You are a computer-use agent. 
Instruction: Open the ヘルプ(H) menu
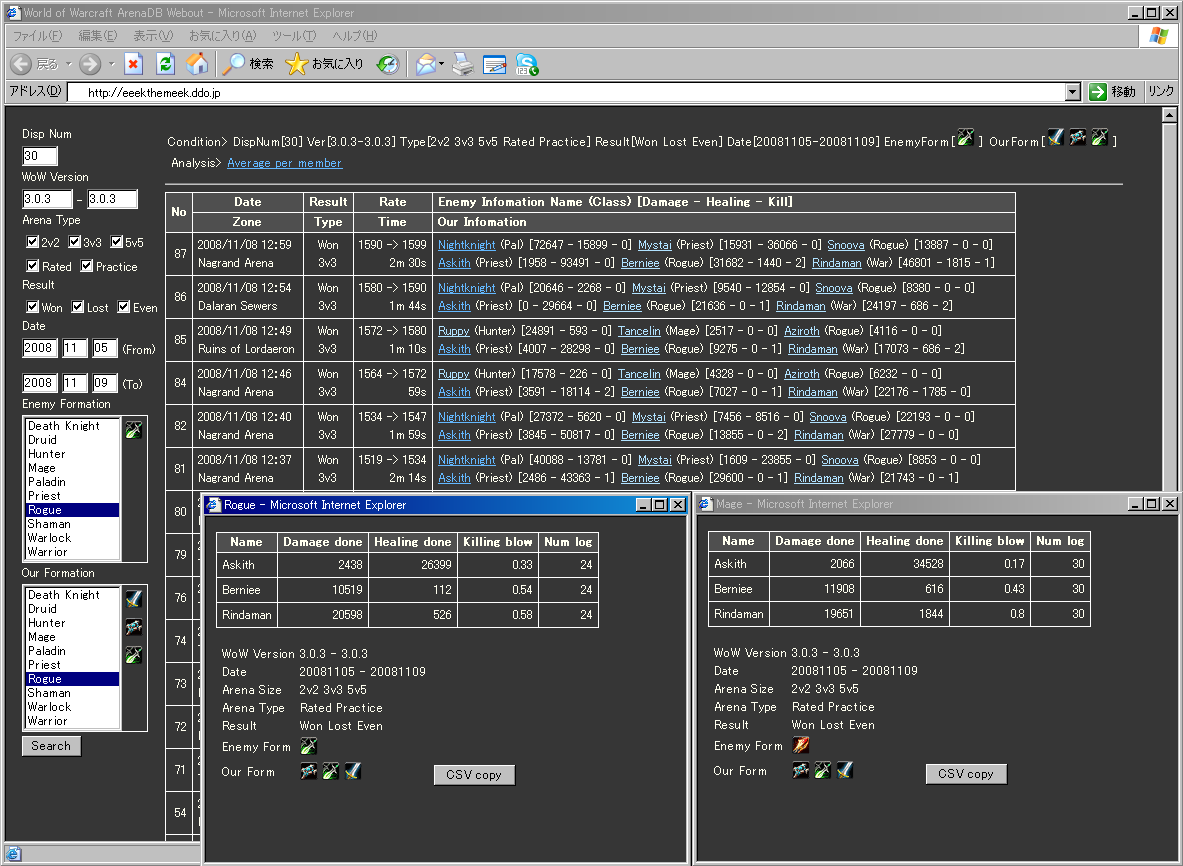[x=355, y=35]
